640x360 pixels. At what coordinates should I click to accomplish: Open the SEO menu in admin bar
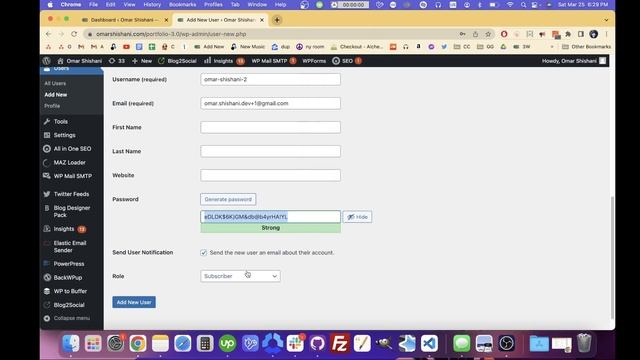pos(347,61)
